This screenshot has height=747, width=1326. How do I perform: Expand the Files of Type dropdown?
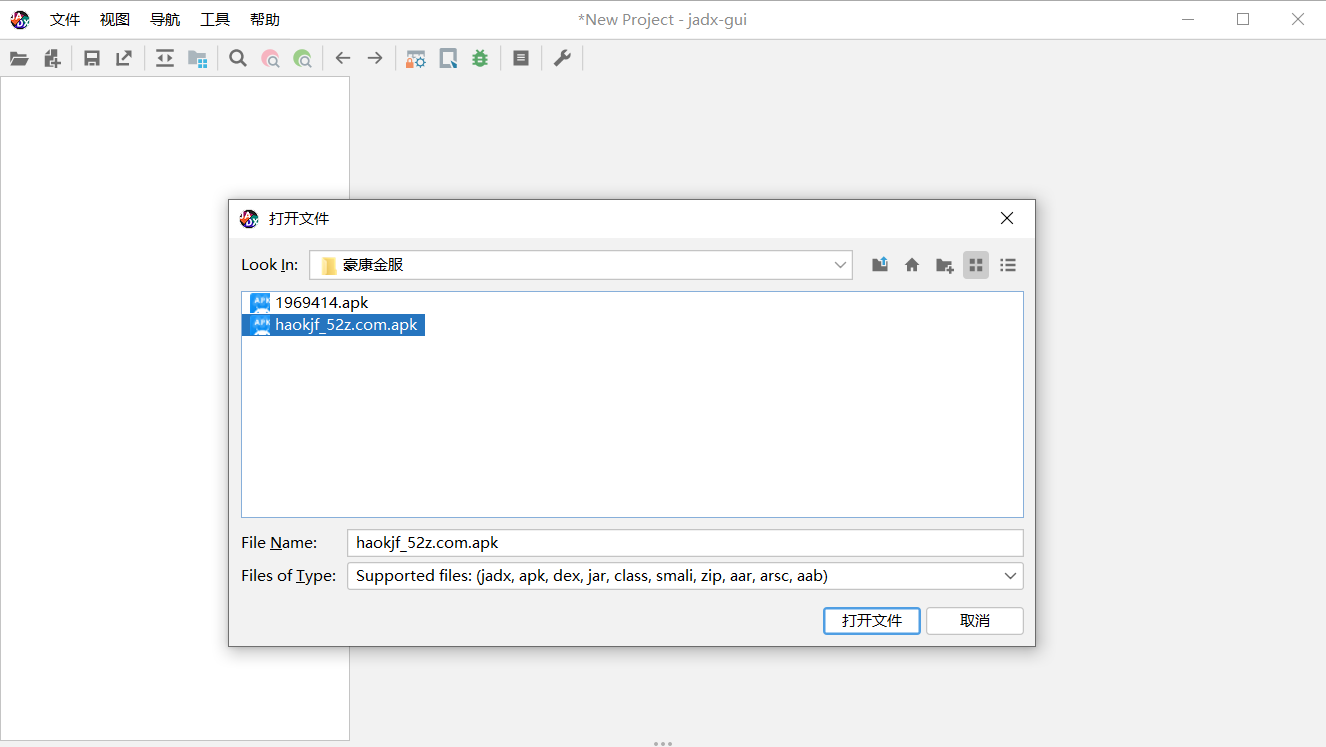click(1011, 576)
